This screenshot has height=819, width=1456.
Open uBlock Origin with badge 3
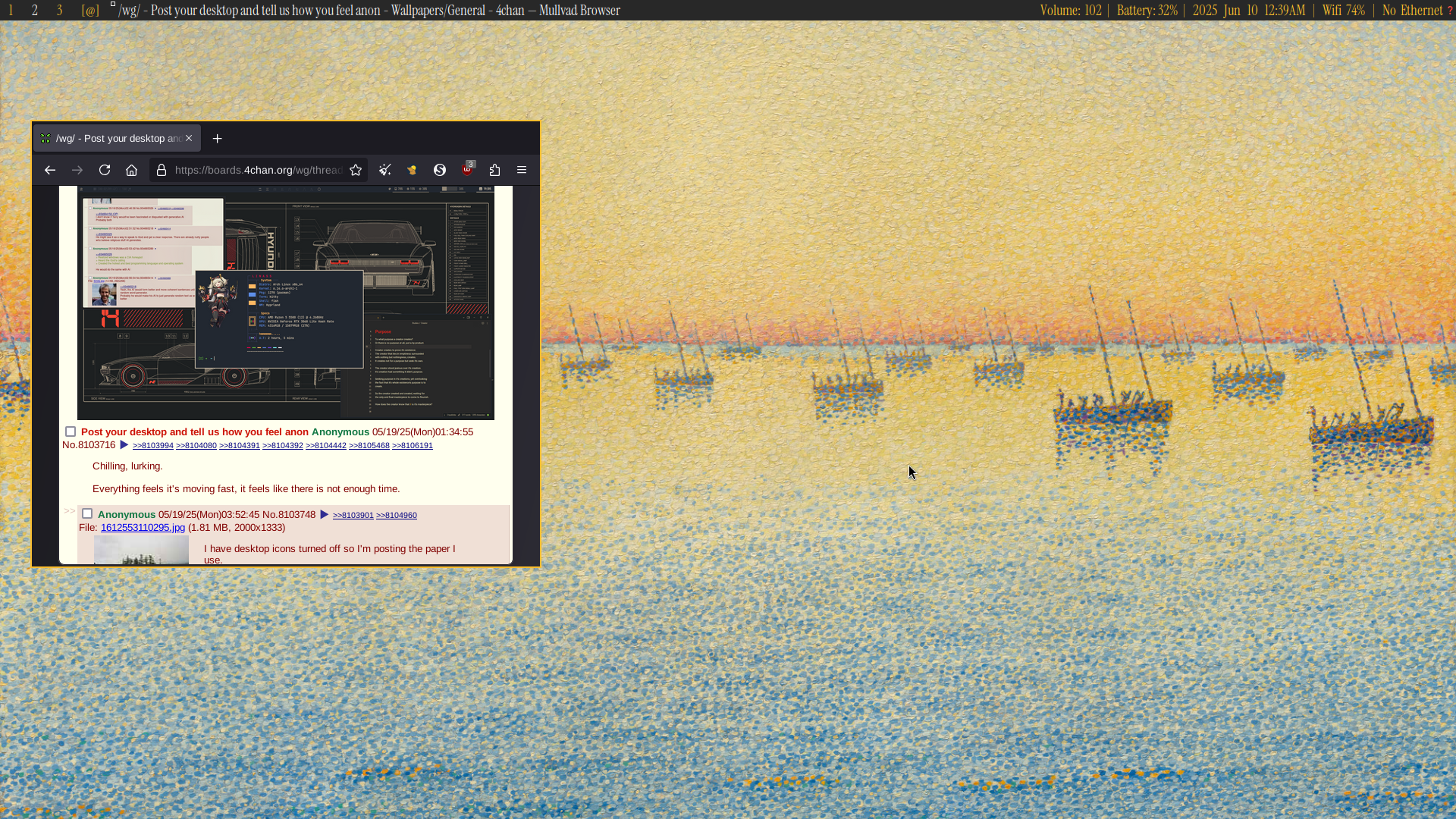[x=467, y=169]
